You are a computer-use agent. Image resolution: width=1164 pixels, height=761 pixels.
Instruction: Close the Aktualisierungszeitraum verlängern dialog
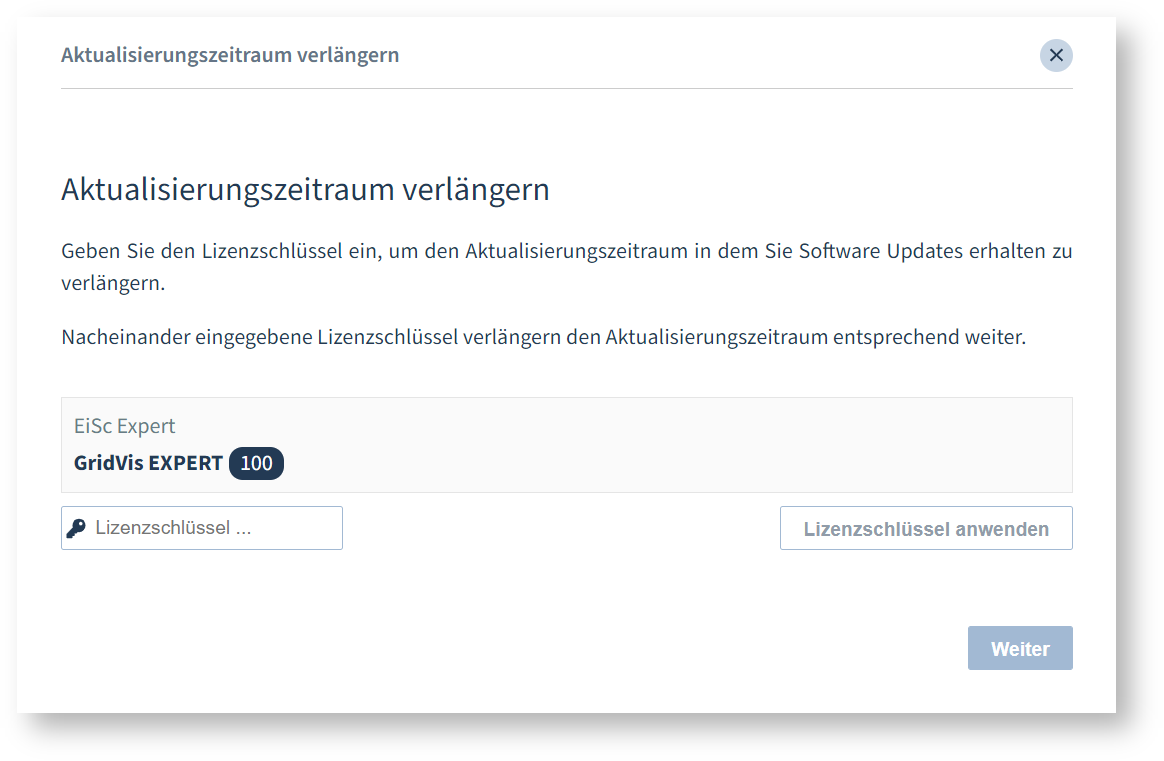[1056, 56]
